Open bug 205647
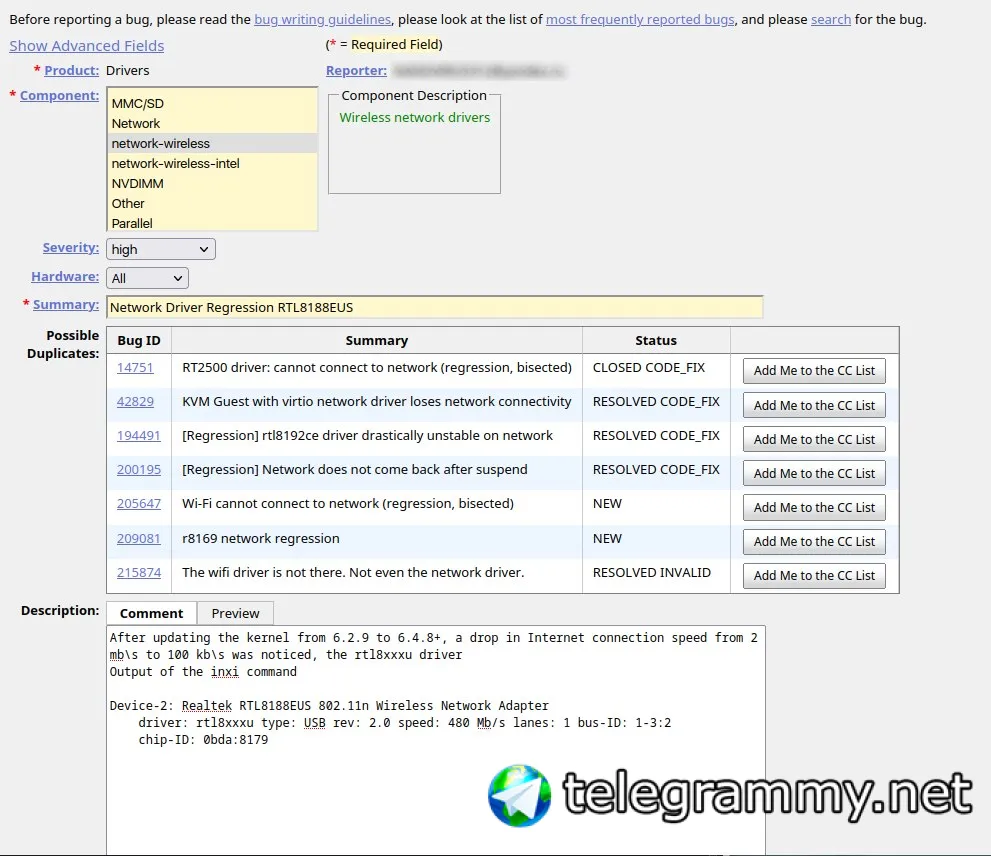 click(138, 504)
